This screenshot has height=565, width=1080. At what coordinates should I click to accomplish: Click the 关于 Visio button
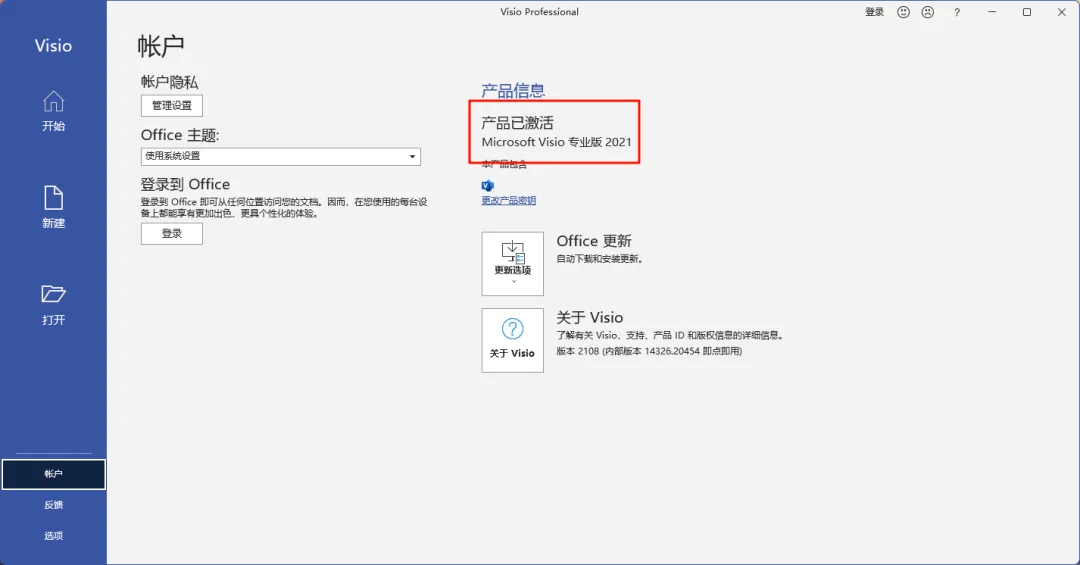[512, 340]
